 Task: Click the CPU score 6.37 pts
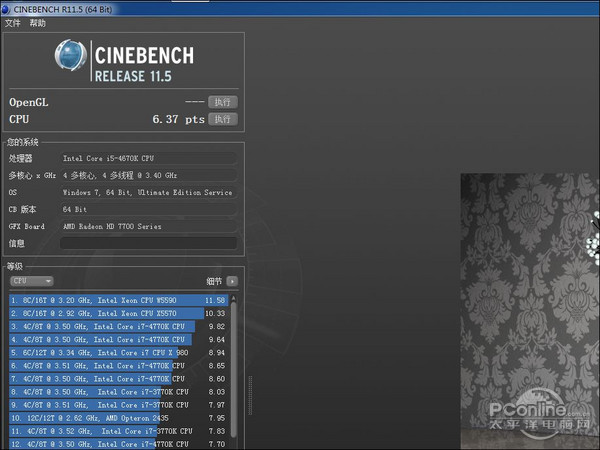pyautogui.click(x=178, y=119)
